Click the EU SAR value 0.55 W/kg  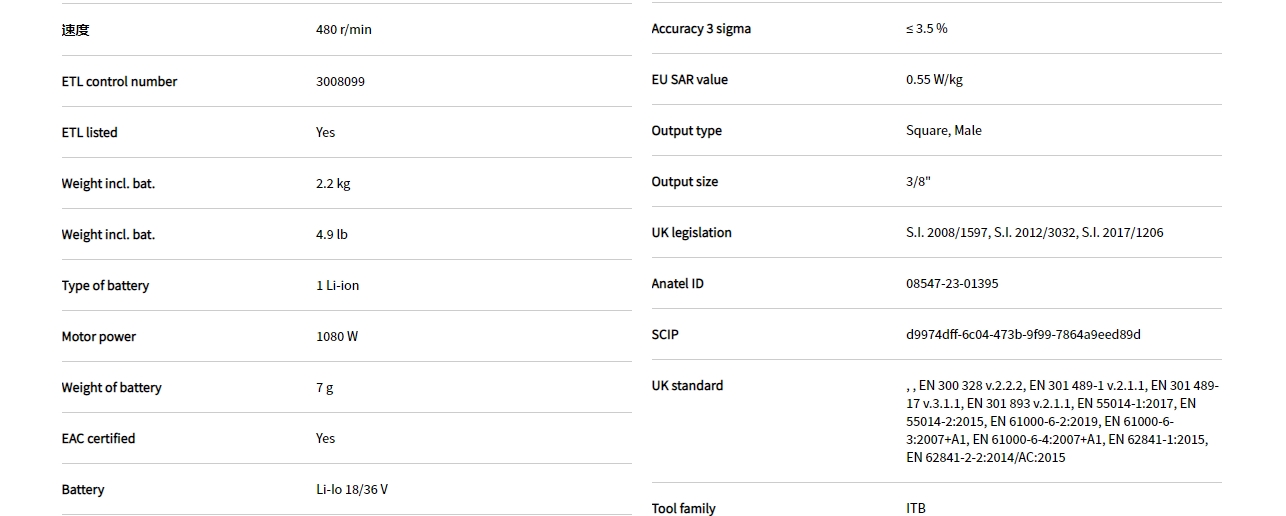pos(934,80)
